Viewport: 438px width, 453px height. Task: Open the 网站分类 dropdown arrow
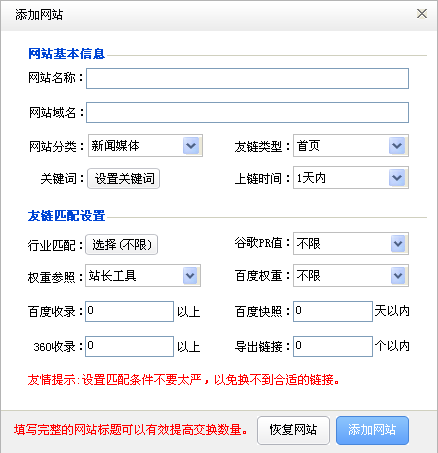(x=191, y=146)
